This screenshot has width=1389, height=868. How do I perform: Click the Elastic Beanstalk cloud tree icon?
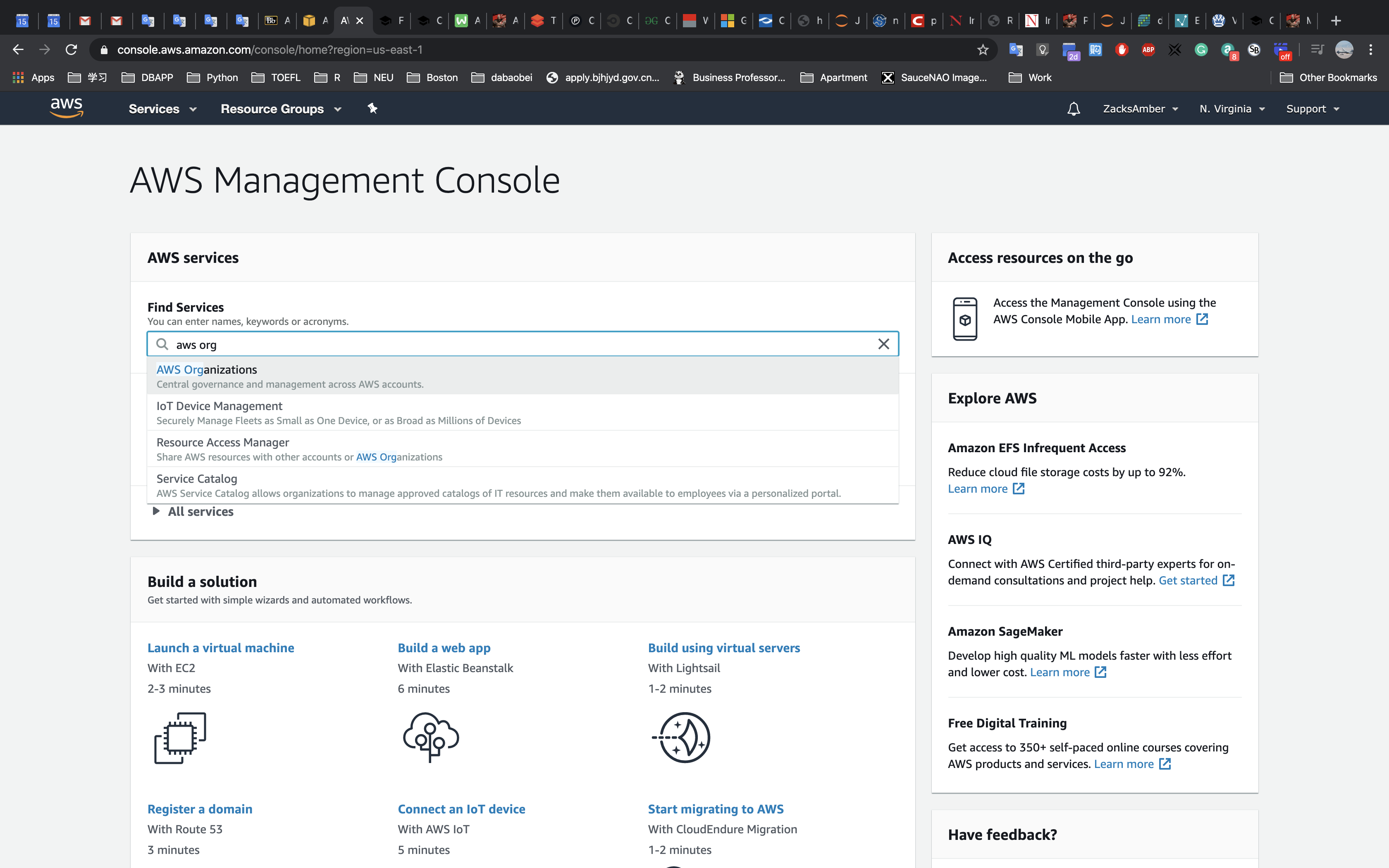[430, 737]
